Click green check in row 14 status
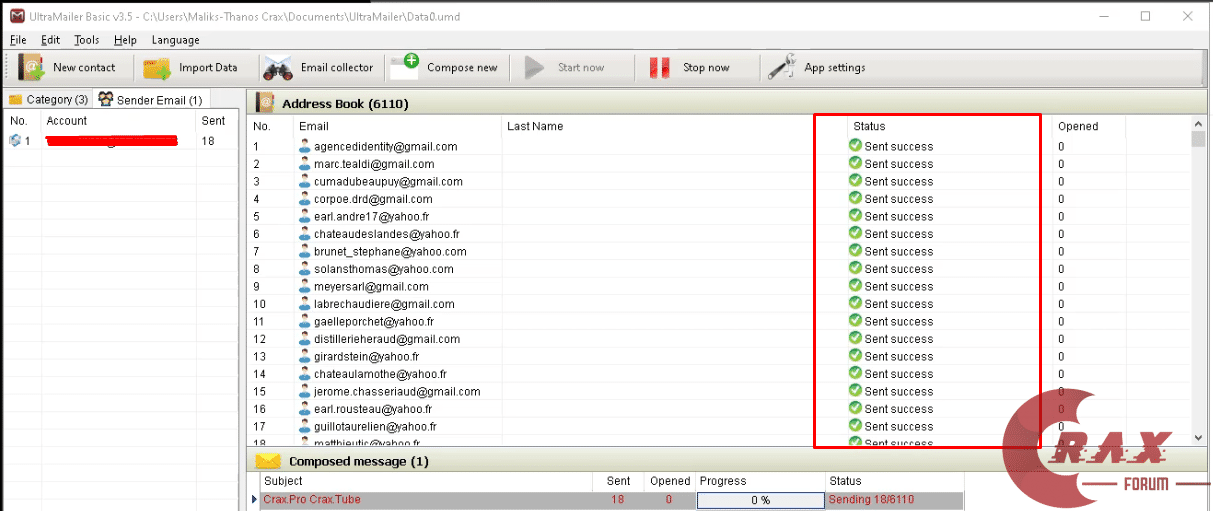 [855, 373]
